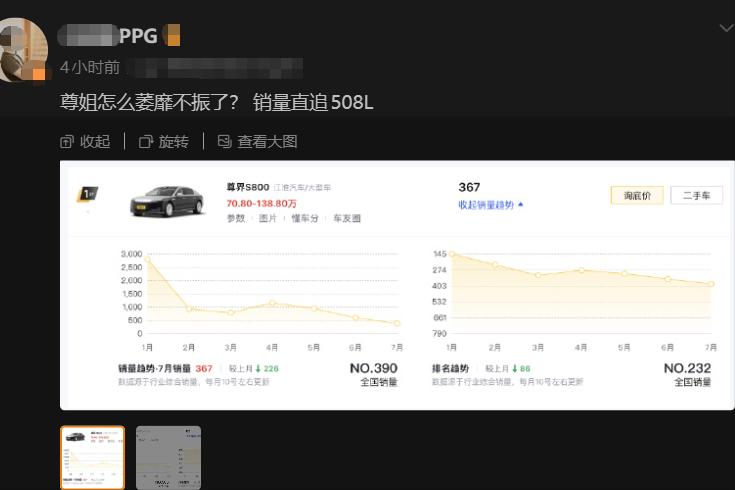This screenshot has height=490, width=735.
Task: Click the rotate icon beside 旋转
Action: 146,142
